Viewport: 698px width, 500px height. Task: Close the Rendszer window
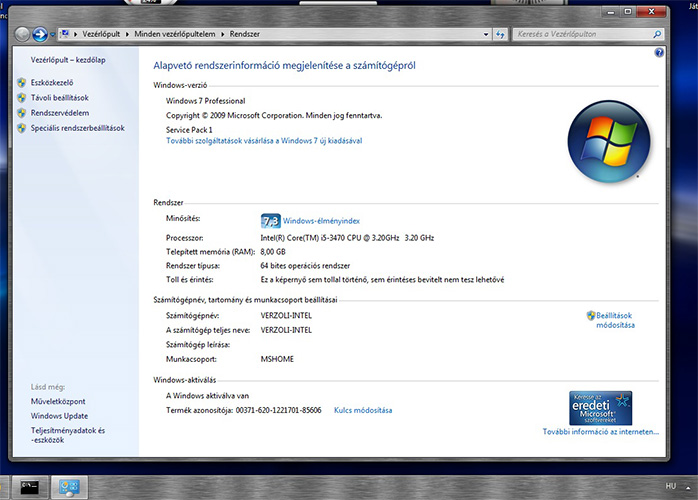[x=651, y=12]
